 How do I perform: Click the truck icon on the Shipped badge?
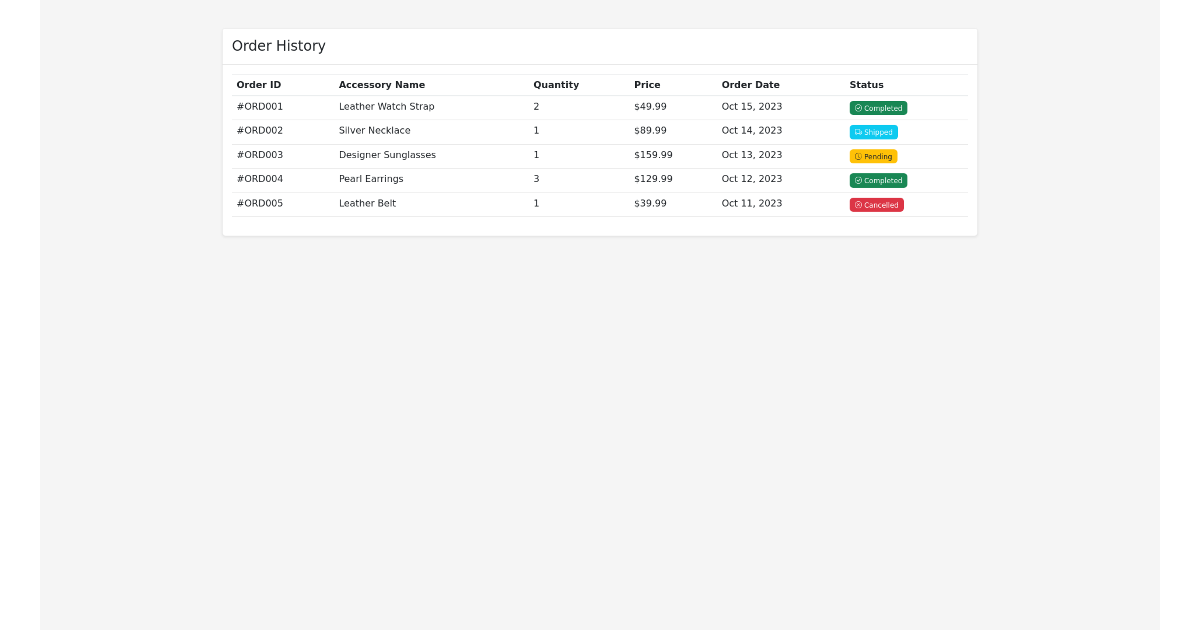click(x=858, y=131)
